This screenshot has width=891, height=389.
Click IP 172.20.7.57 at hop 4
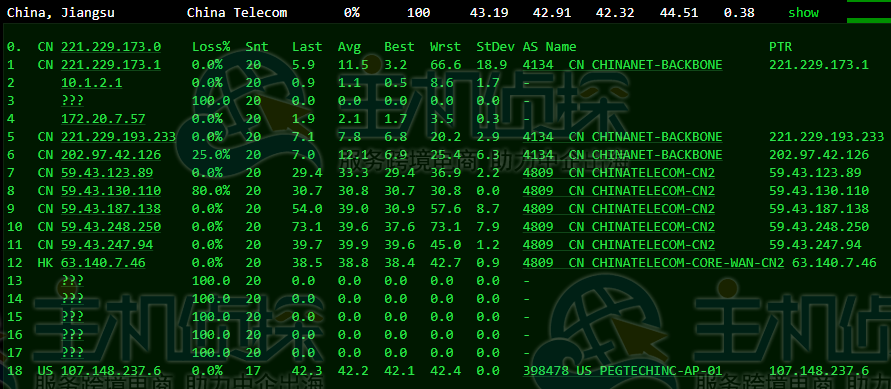(103, 119)
